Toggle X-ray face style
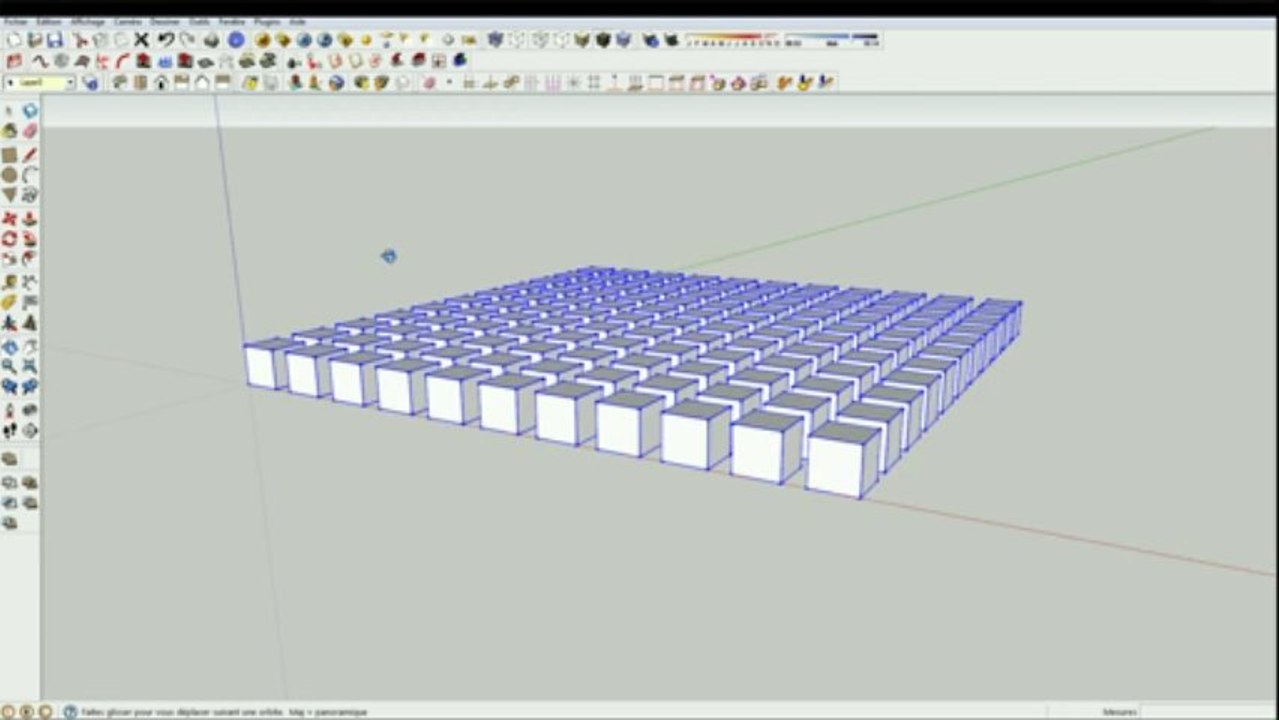This screenshot has width=1279, height=720. pos(494,40)
